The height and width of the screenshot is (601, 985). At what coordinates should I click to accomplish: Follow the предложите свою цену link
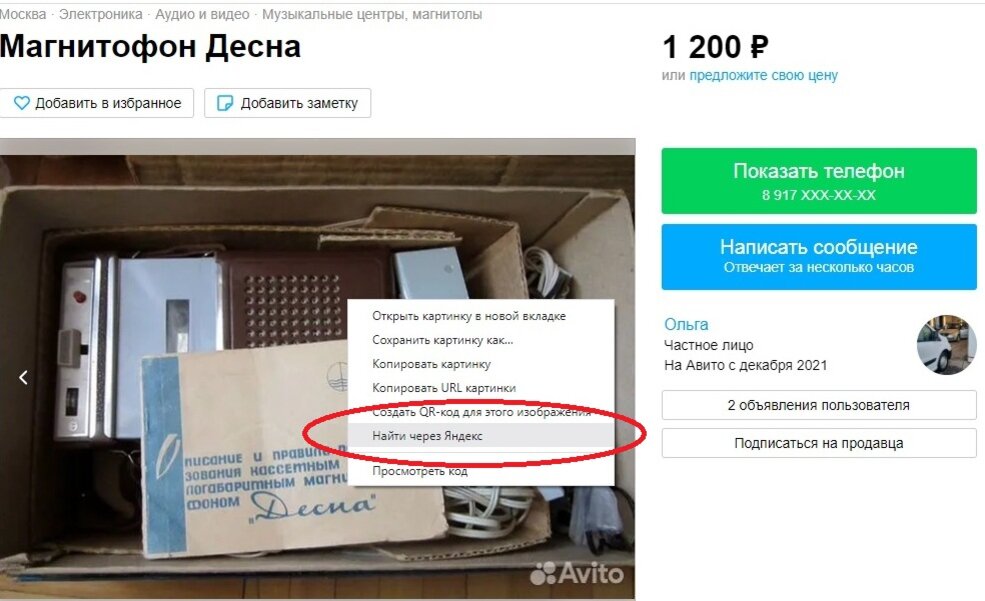[763, 75]
